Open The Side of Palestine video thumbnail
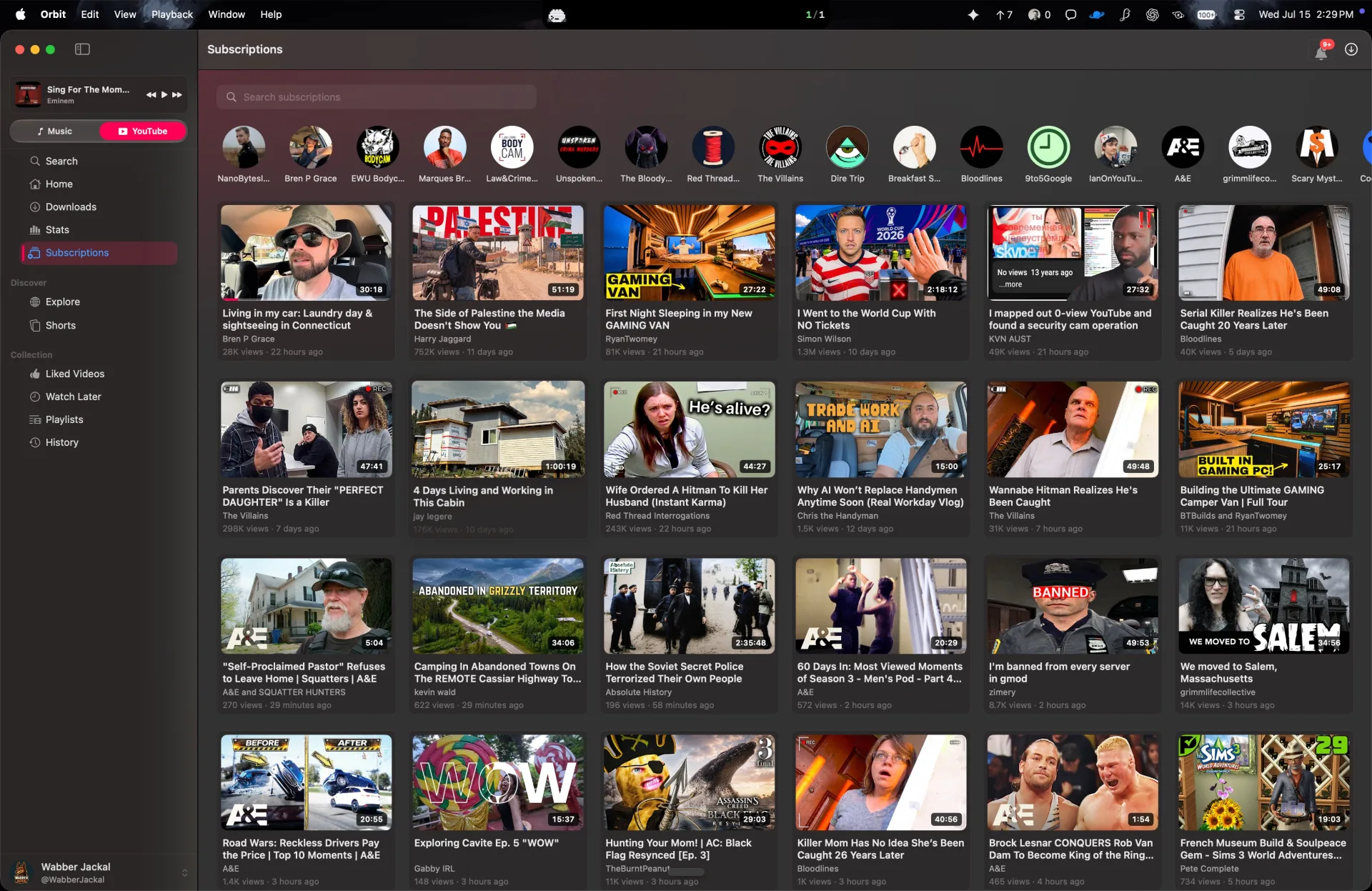The width and height of the screenshot is (1372, 891). click(x=498, y=253)
